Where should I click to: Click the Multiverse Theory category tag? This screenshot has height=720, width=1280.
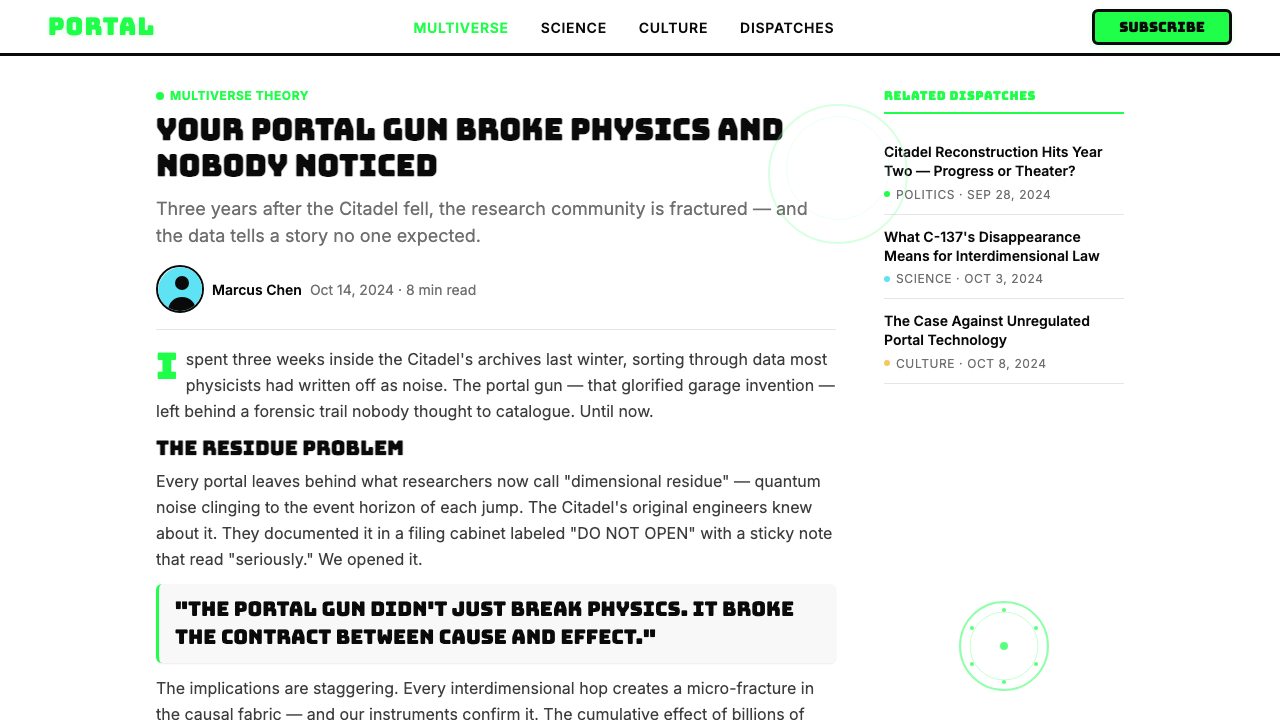coord(232,96)
